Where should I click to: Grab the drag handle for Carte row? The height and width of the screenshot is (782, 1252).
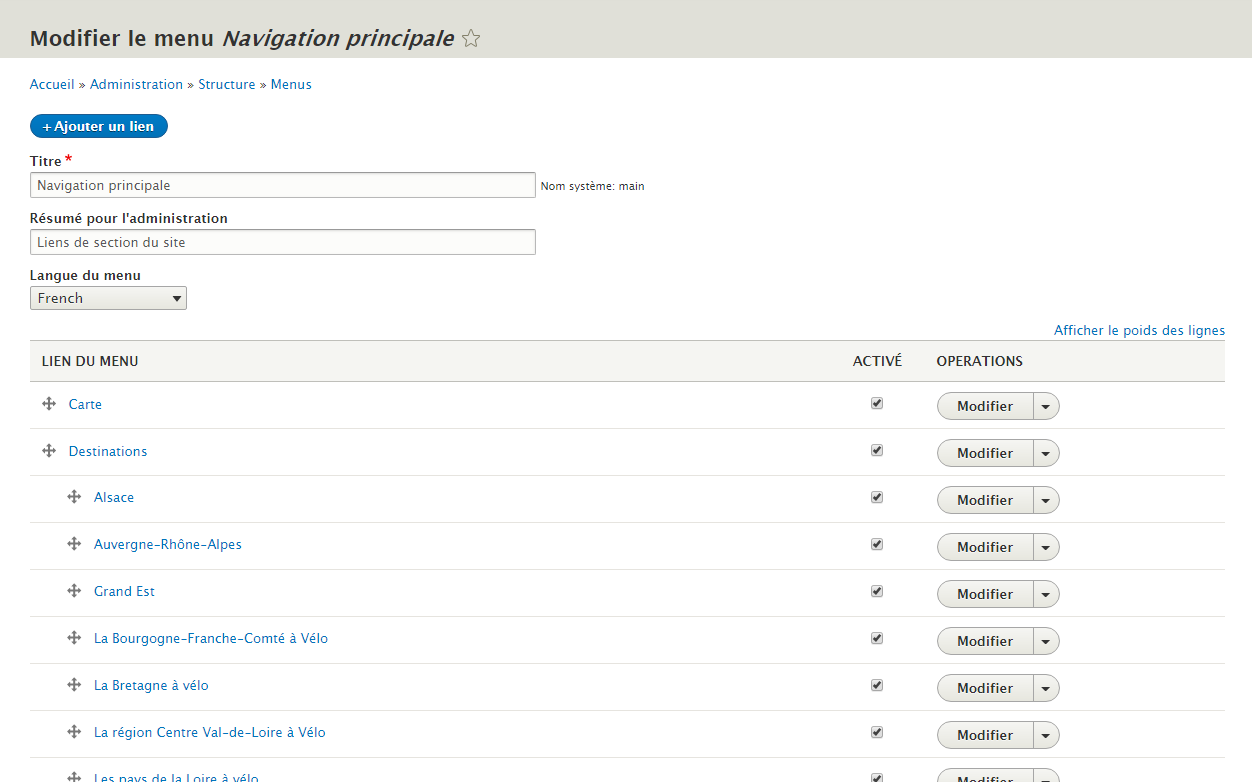coord(48,404)
